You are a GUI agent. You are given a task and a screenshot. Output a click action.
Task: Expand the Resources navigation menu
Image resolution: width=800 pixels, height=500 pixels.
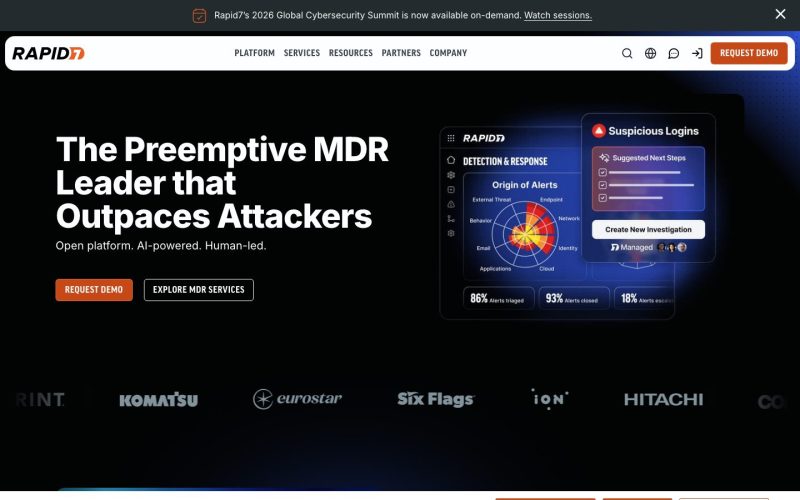[x=351, y=53]
